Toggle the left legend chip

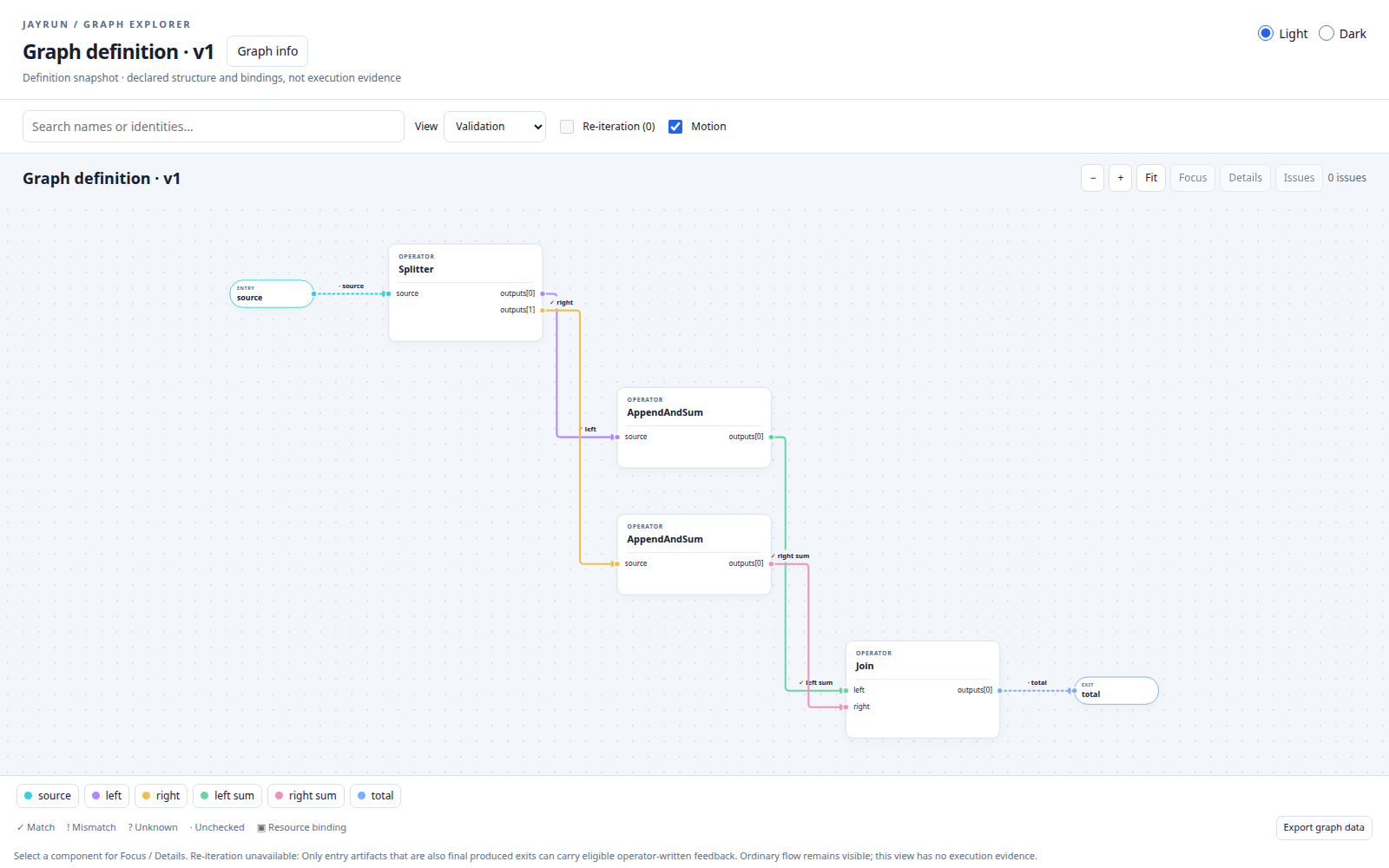coord(107,796)
